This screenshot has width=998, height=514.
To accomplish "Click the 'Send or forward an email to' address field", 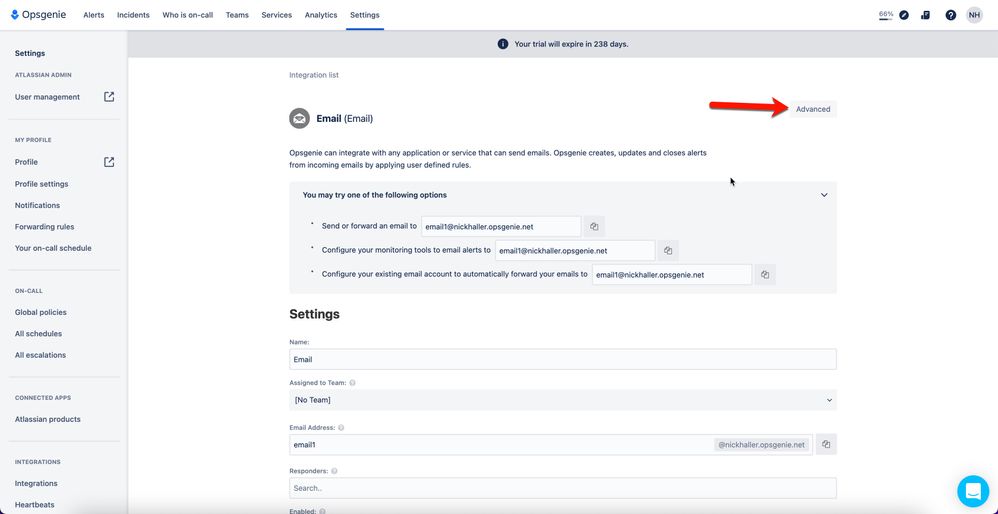I will (x=501, y=226).
